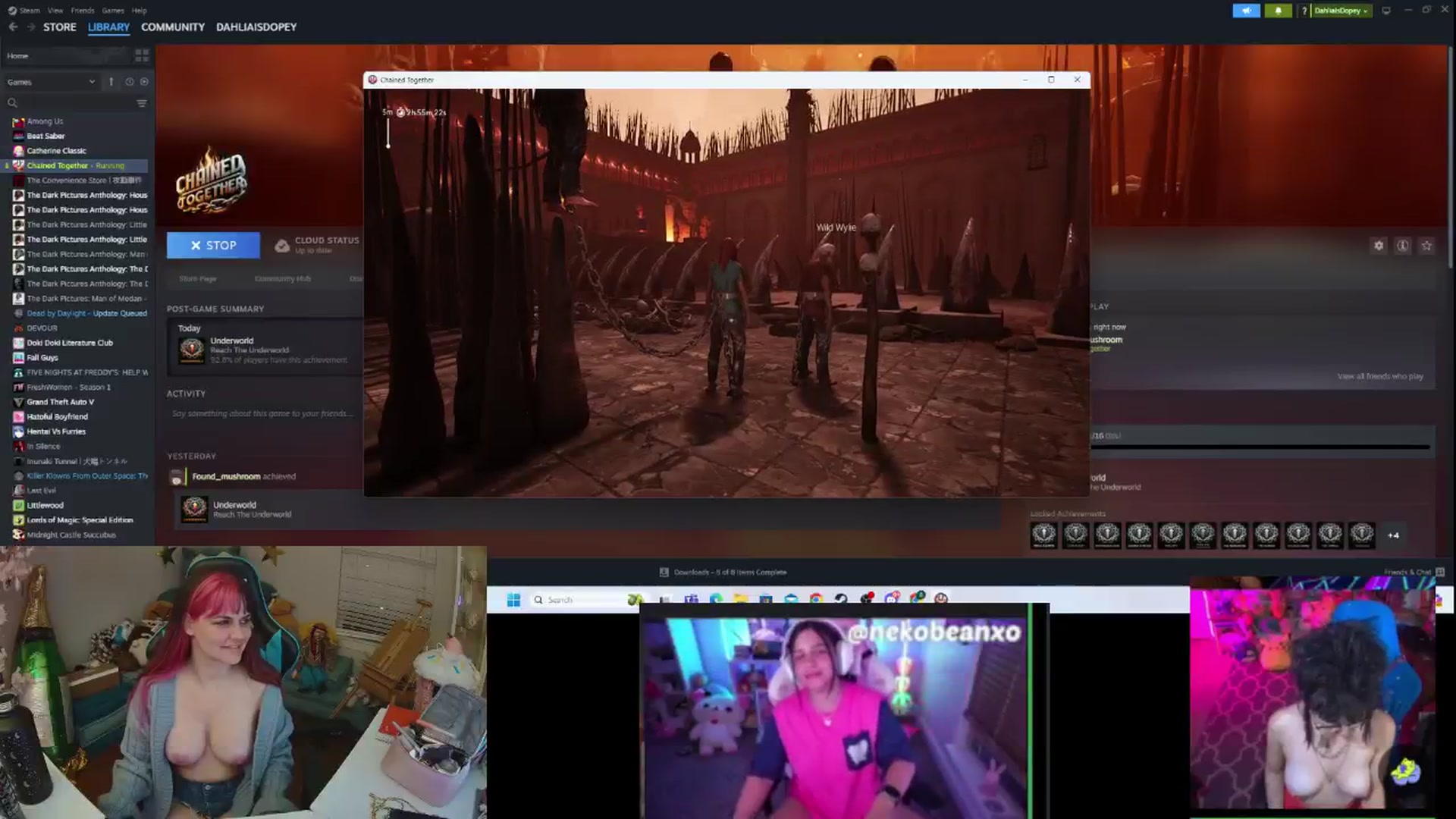The width and height of the screenshot is (1456, 819).
Task: Sort library with the up arrow icon
Action: [111, 82]
